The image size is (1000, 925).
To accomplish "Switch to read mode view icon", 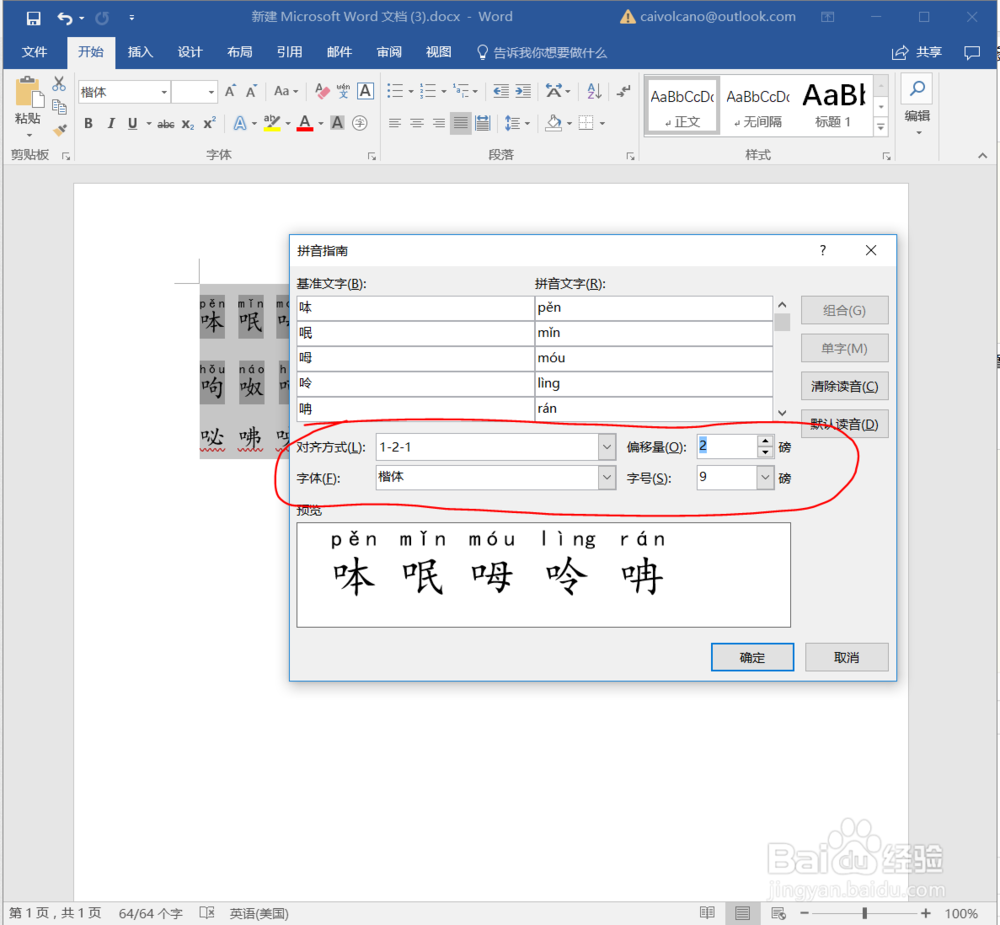I will coord(707,914).
